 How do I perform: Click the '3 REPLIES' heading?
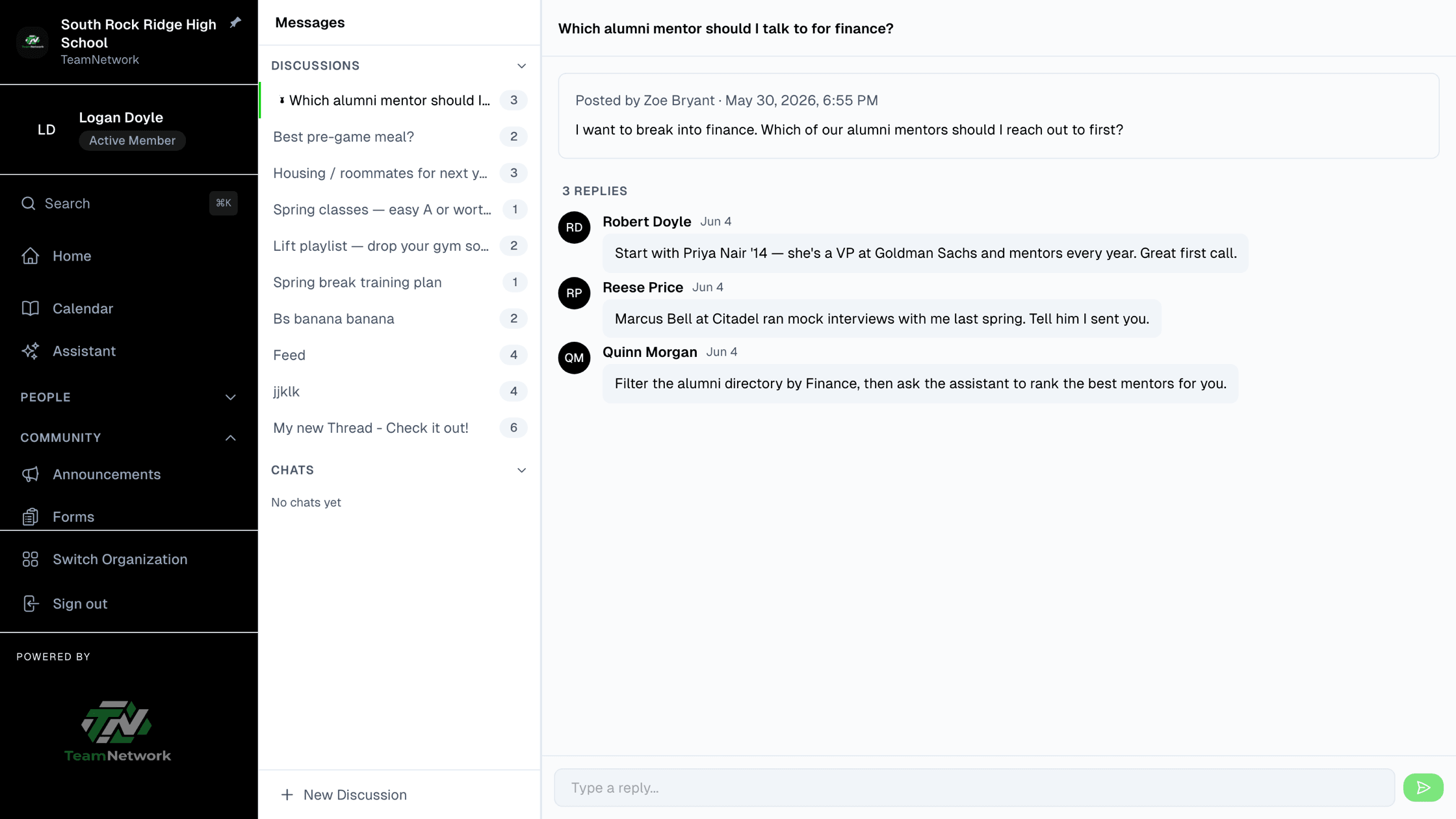[595, 191]
